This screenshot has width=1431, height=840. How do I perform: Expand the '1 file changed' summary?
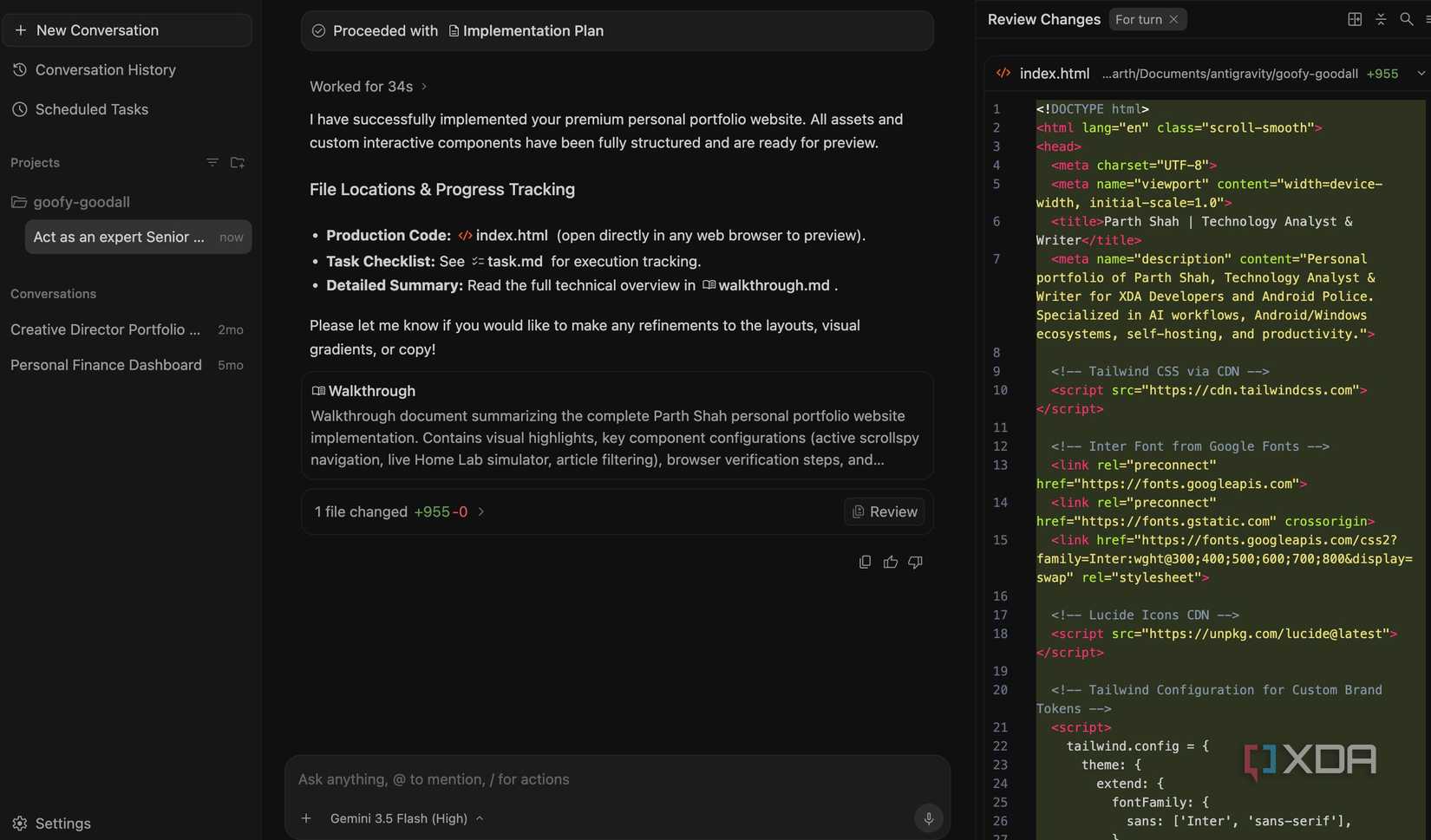click(400, 512)
